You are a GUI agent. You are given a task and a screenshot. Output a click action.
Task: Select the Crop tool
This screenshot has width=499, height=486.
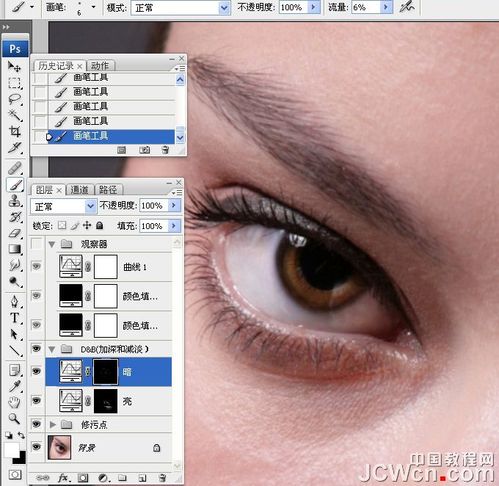pyautogui.click(x=15, y=131)
